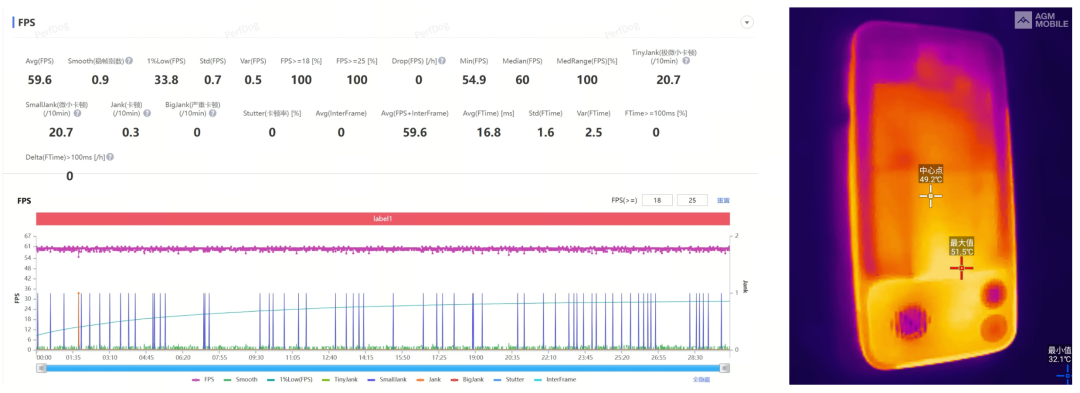Open help icon beside Drop(FPS) [/h]

(442, 61)
